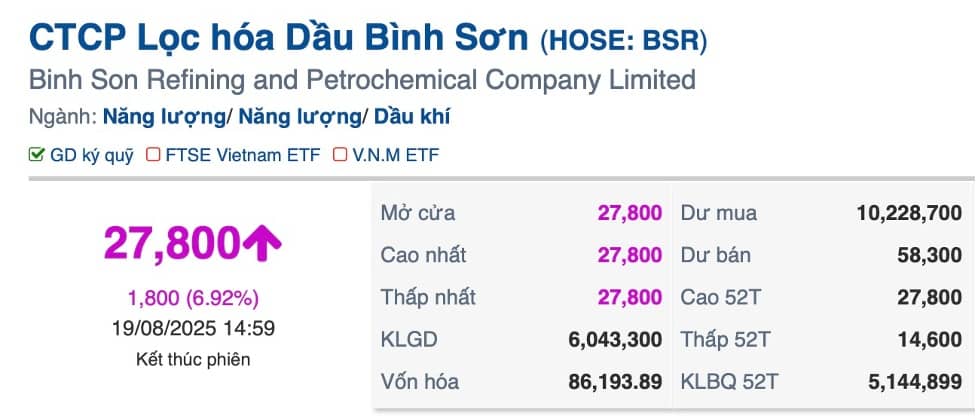Click the 1,800 (6.92%) change value

pyautogui.click(x=193, y=297)
